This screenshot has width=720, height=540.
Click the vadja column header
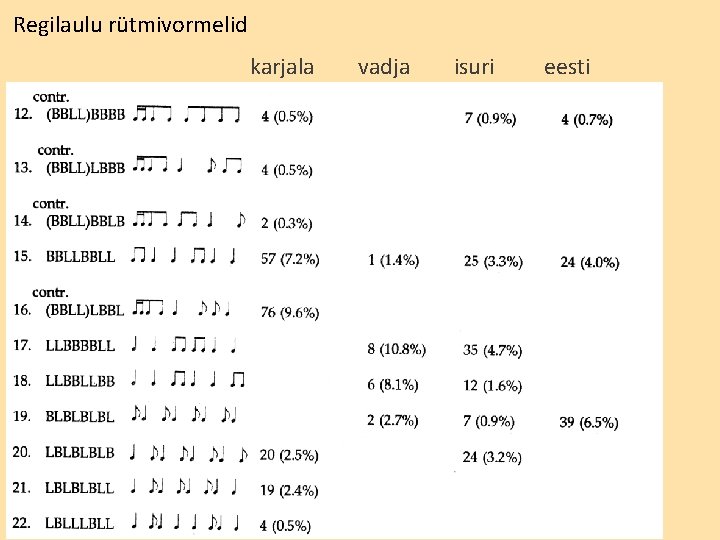(384, 67)
